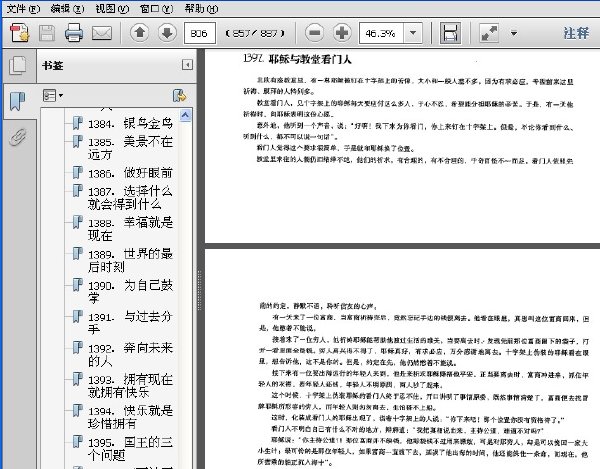Open bookmark 1389. 世界的最后时刻
Screen dimensions: 600x469
130,260
